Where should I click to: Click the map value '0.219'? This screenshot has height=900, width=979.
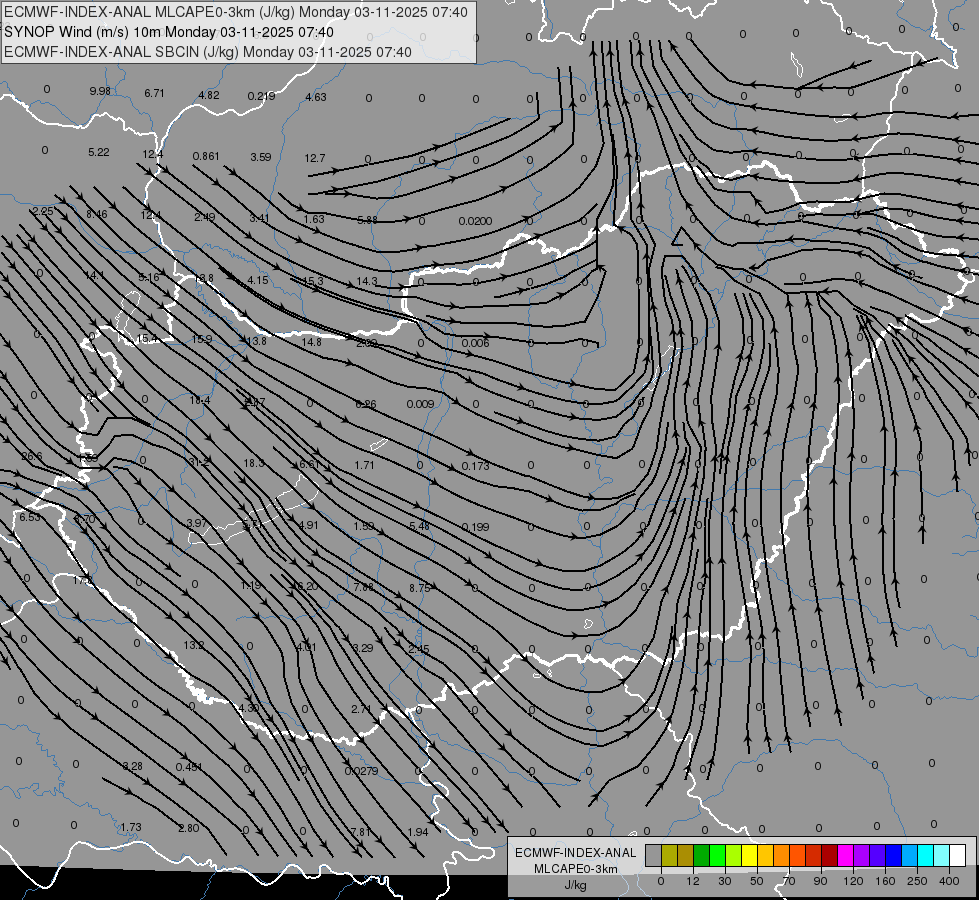(x=262, y=96)
